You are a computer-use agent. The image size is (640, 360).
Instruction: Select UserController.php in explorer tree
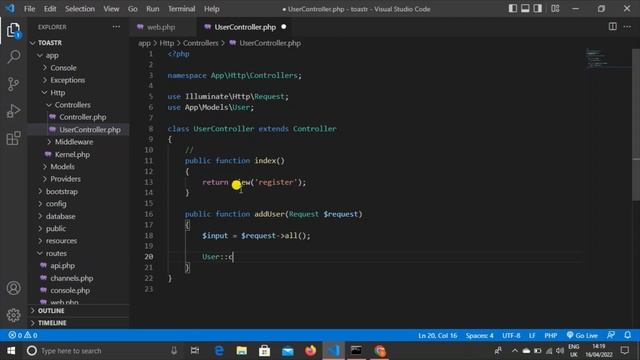click(79, 129)
